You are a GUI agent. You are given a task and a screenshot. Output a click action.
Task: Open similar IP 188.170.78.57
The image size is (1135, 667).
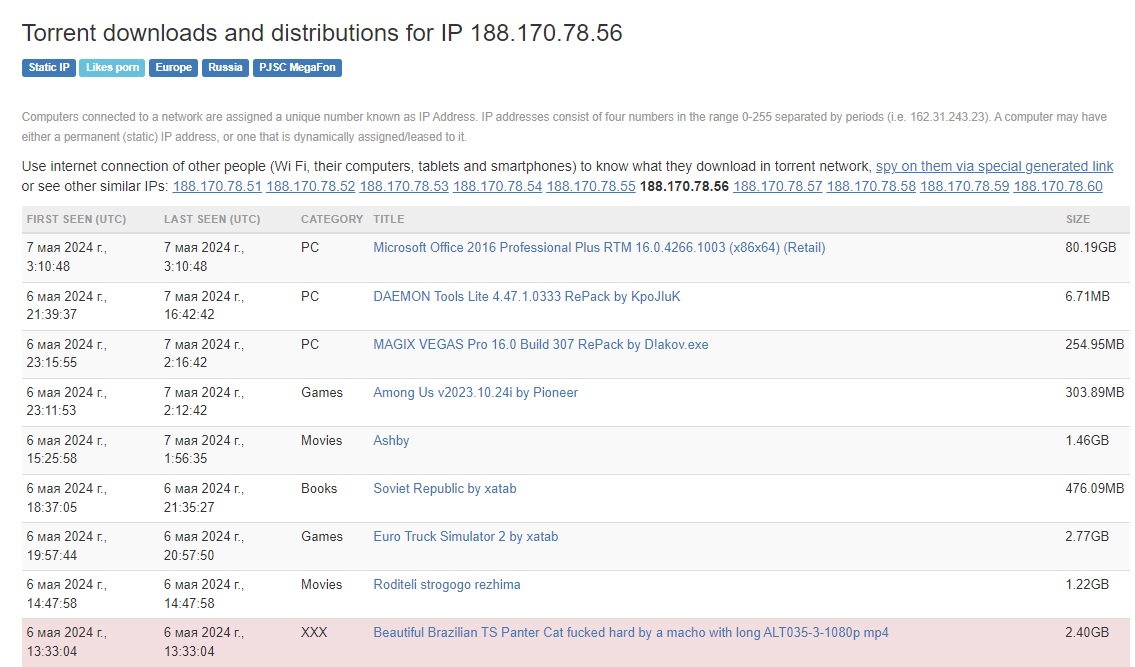(777, 186)
